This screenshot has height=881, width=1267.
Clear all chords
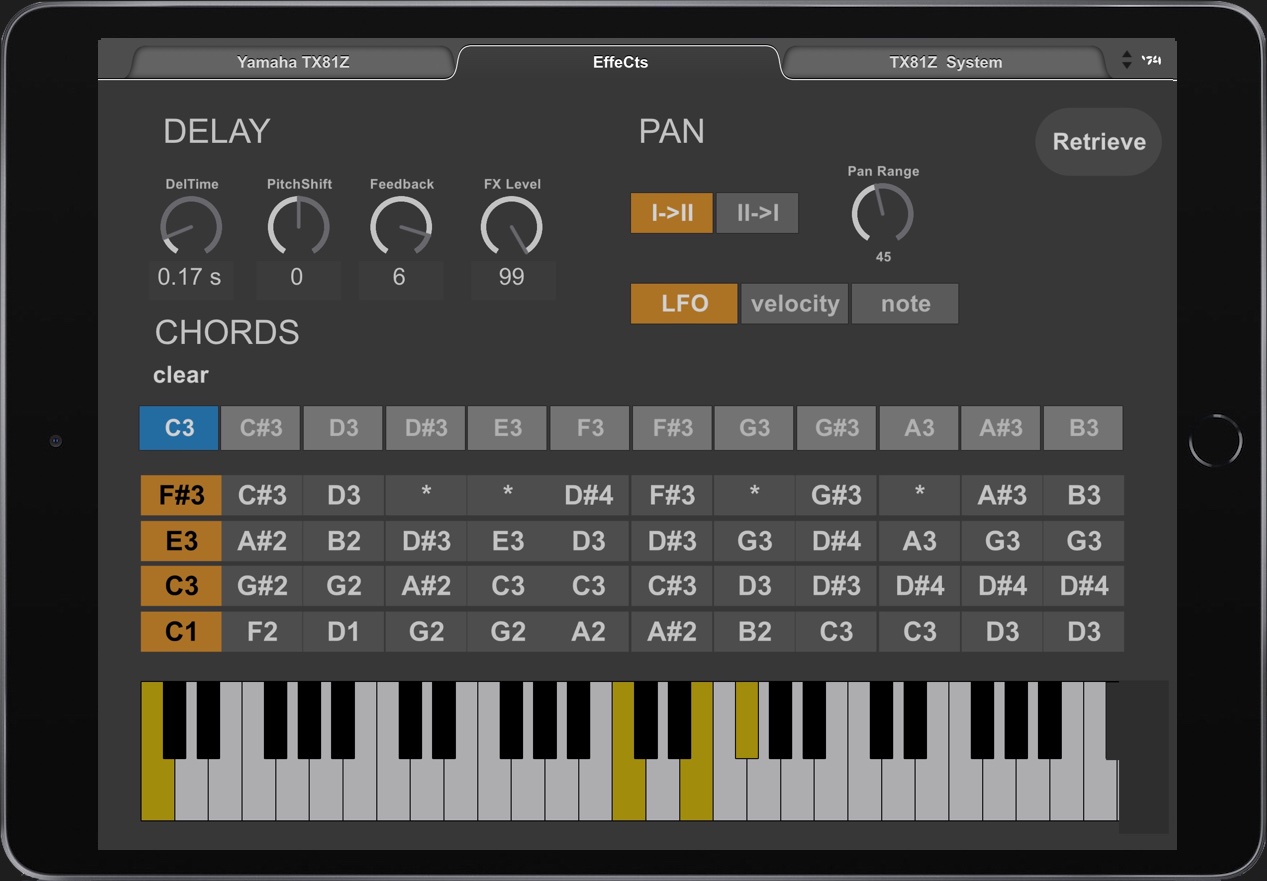click(181, 375)
